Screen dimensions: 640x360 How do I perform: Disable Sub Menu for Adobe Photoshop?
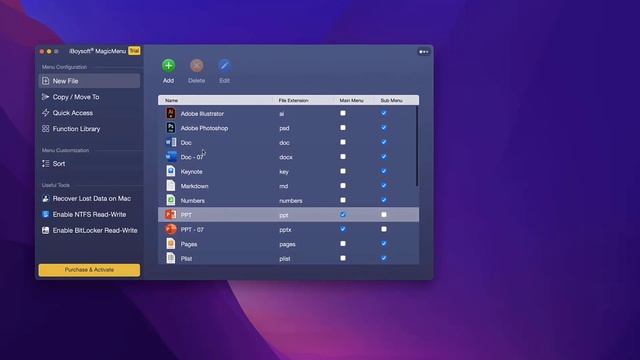384,128
